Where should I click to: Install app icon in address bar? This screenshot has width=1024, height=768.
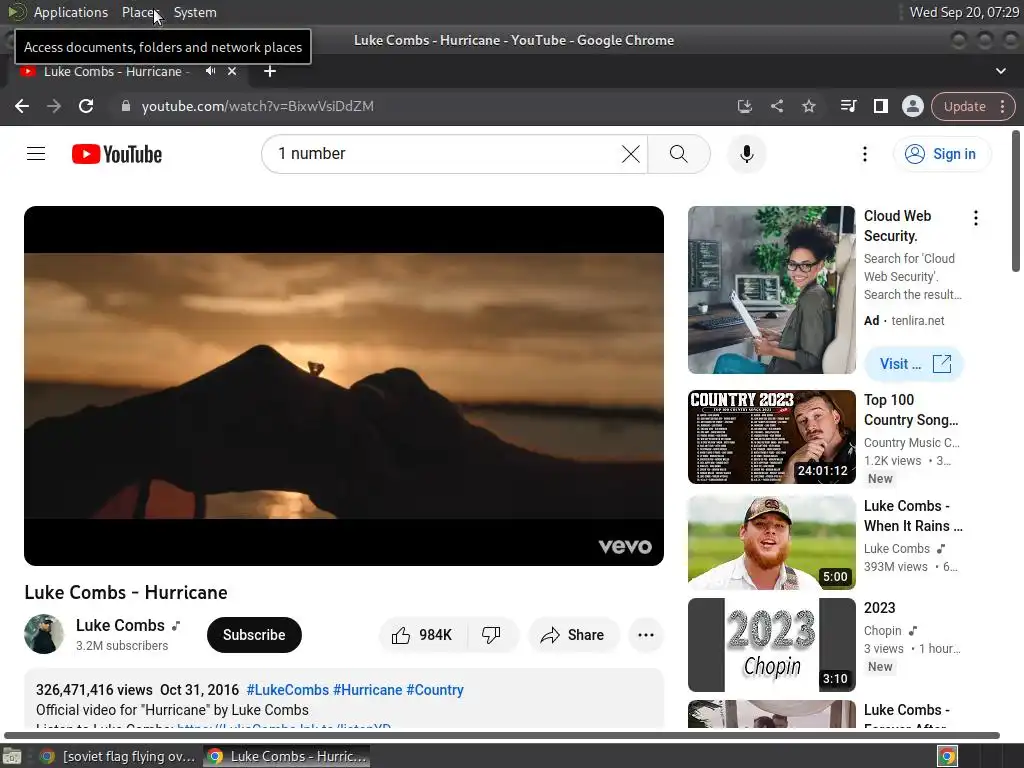pyautogui.click(x=744, y=106)
